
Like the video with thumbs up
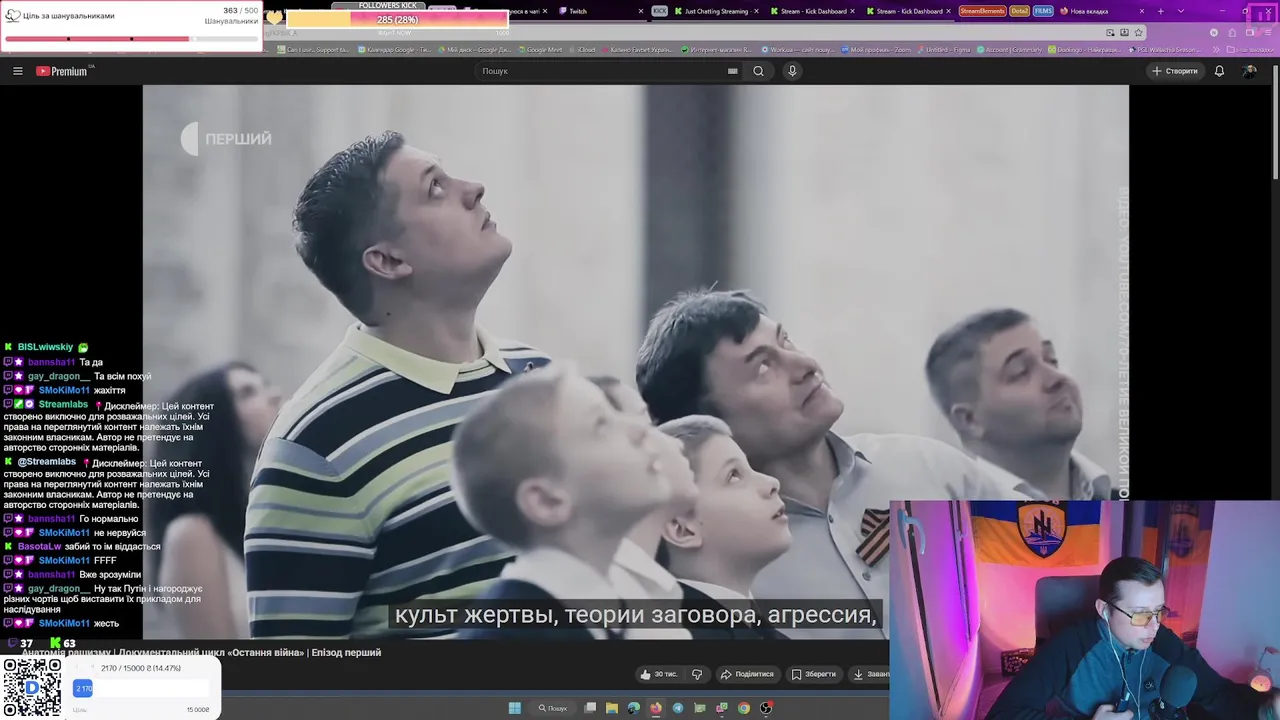[x=659, y=674]
